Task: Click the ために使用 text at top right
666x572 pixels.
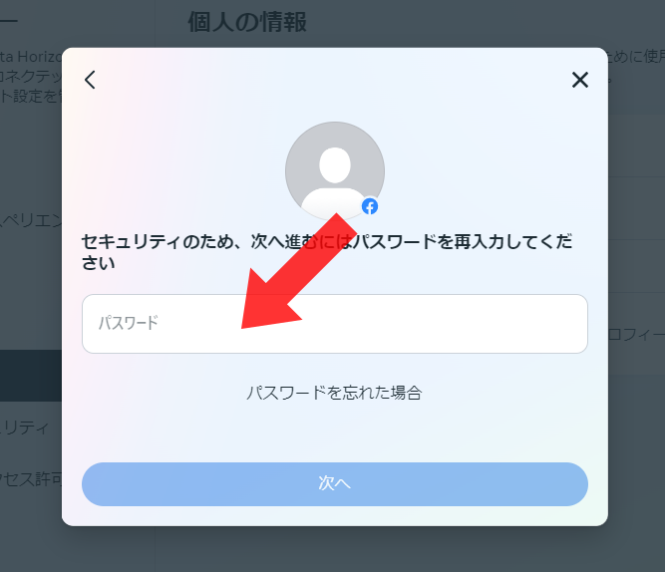Action: [x=636, y=56]
